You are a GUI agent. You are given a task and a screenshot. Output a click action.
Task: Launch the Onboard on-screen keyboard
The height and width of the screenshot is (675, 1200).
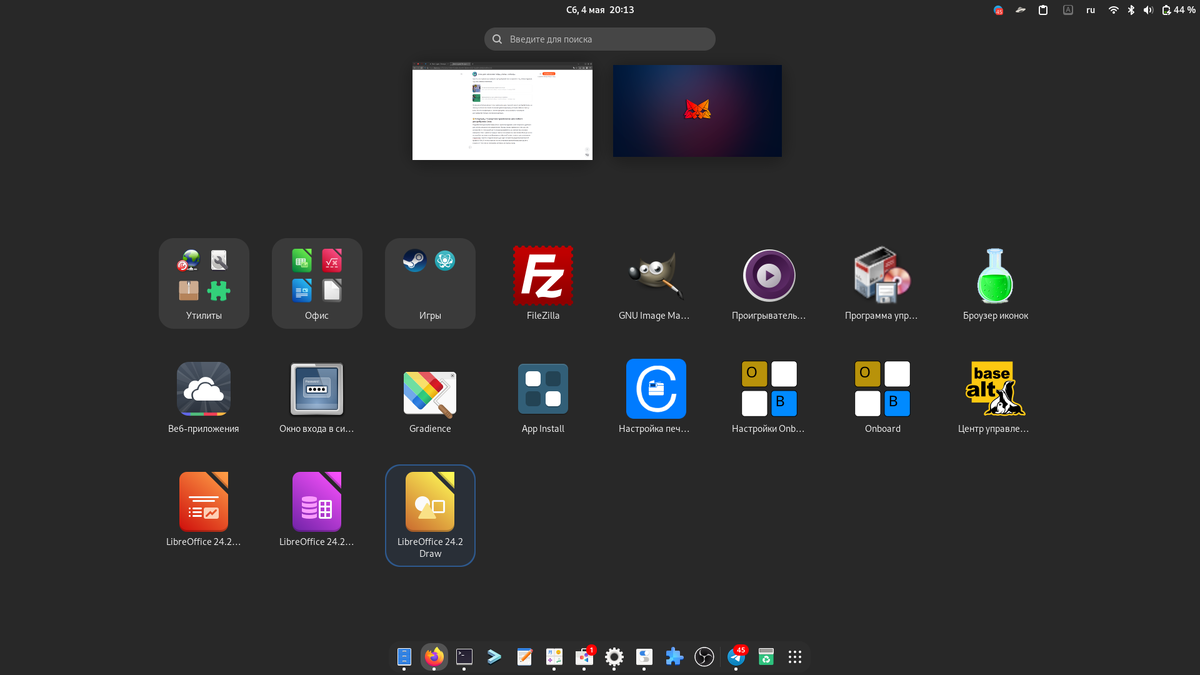tap(882, 390)
